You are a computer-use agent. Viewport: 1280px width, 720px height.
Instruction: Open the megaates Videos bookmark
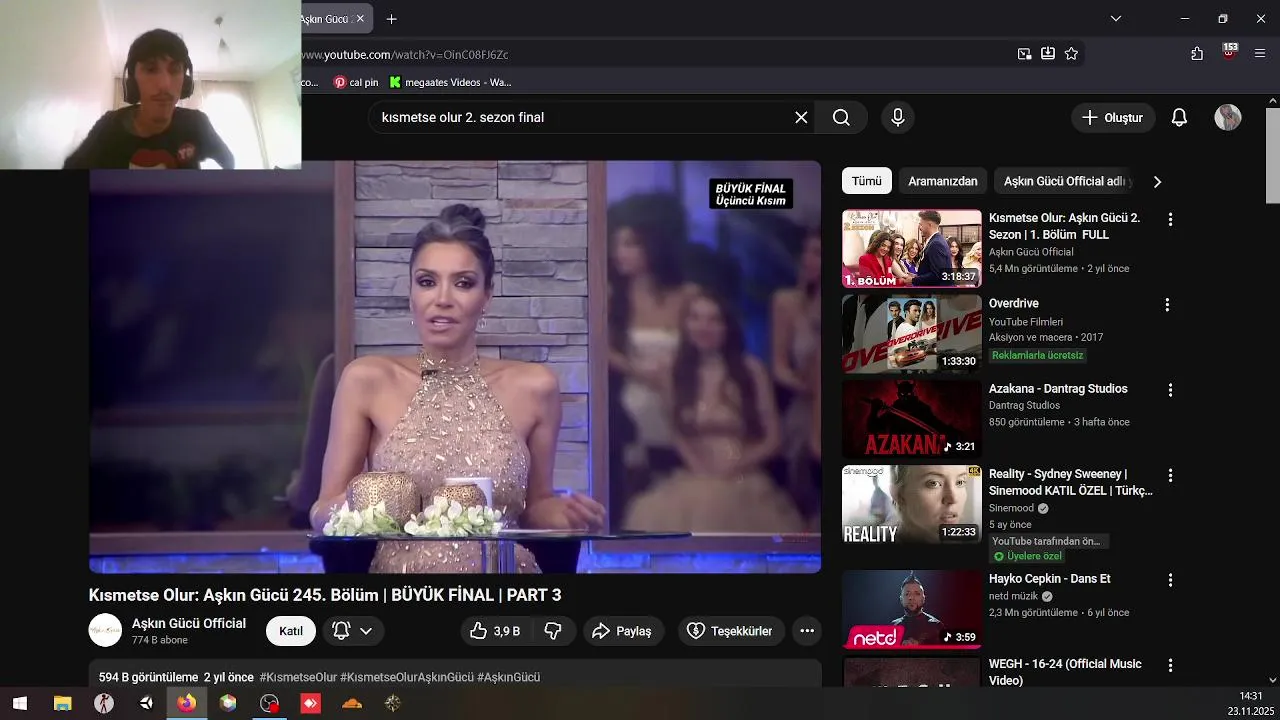pos(450,82)
